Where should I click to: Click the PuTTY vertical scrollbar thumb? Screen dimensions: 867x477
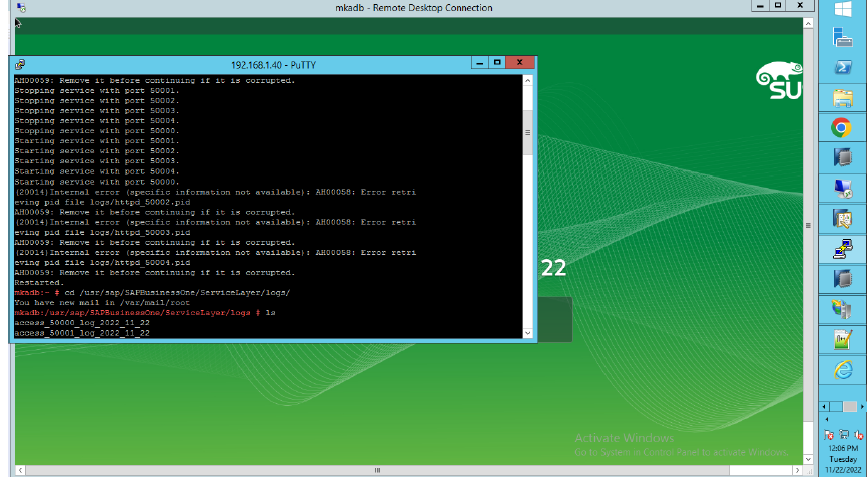point(529,131)
